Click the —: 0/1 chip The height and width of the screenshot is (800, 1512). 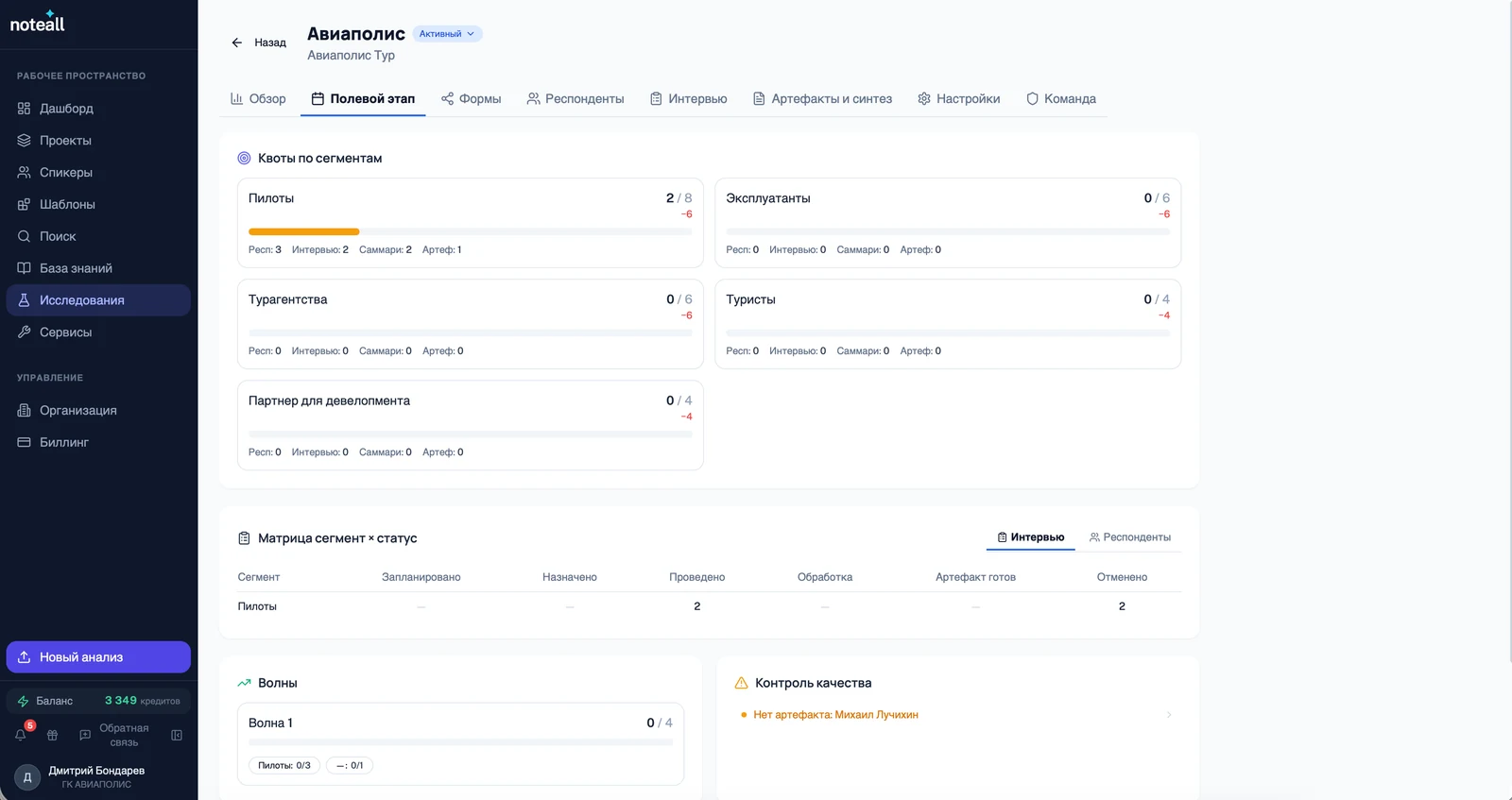[x=350, y=766]
